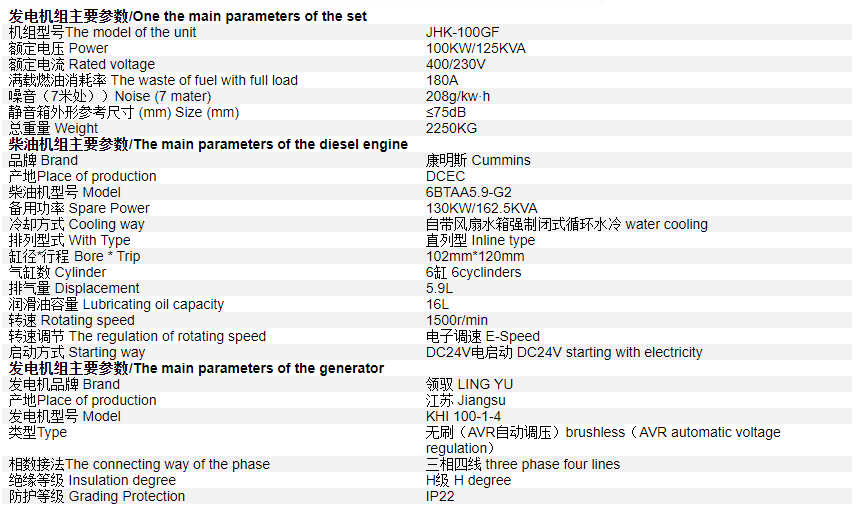Select the main parameters of the generator heading
The width and height of the screenshot is (862, 515).
click(196, 368)
